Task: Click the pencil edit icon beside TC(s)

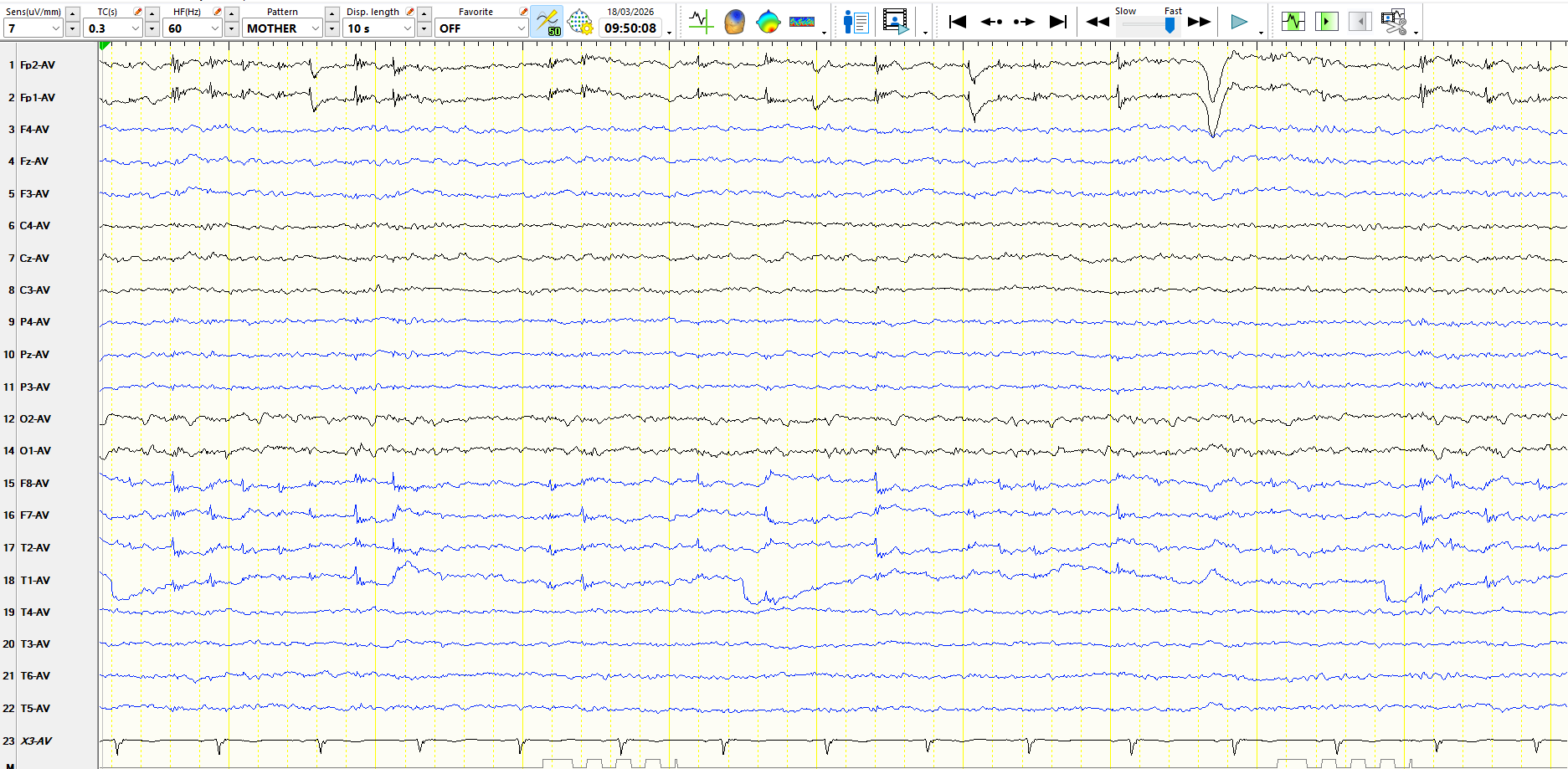Action: point(138,12)
